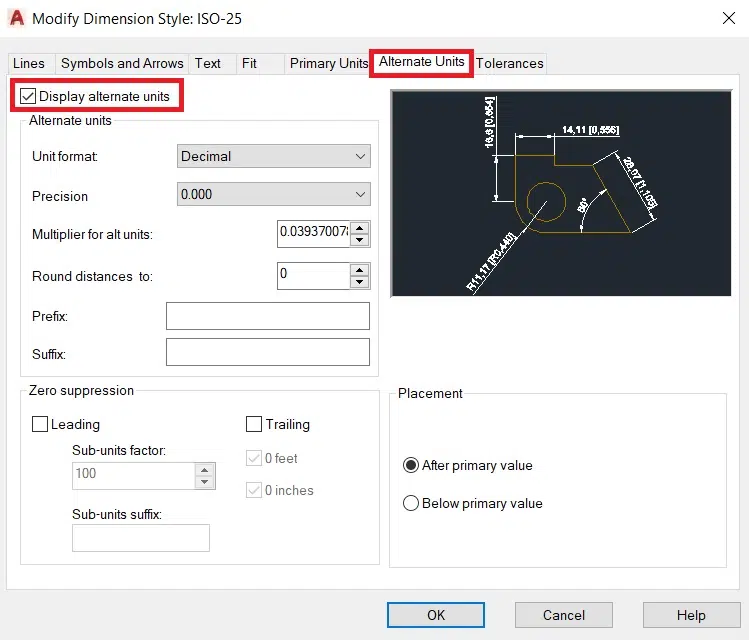Viewport: 749px width, 640px height.
Task: Increase Multiplier for alt units value
Action: [x=360, y=227]
